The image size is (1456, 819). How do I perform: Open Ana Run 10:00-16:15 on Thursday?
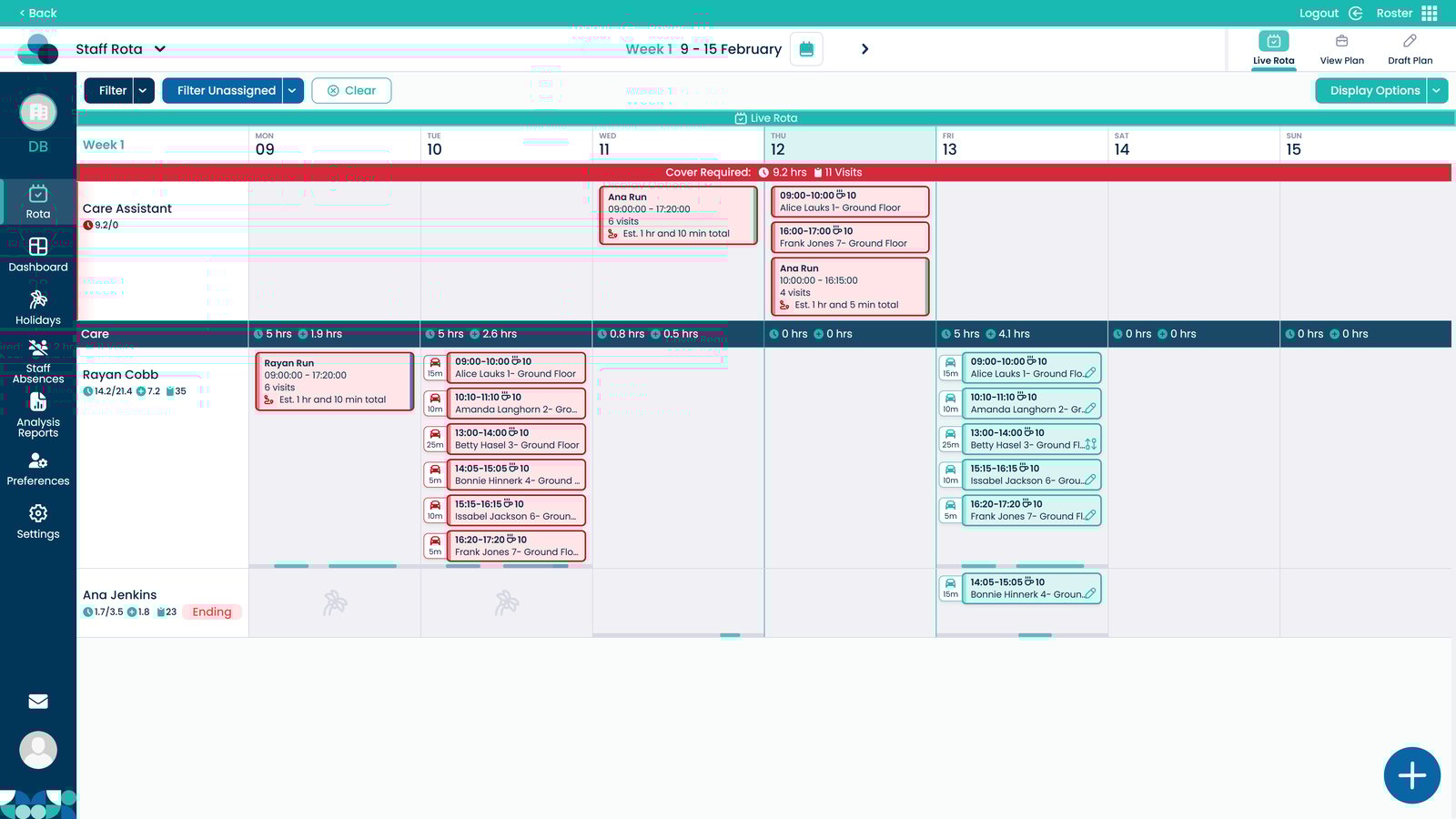click(x=850, y=287)
